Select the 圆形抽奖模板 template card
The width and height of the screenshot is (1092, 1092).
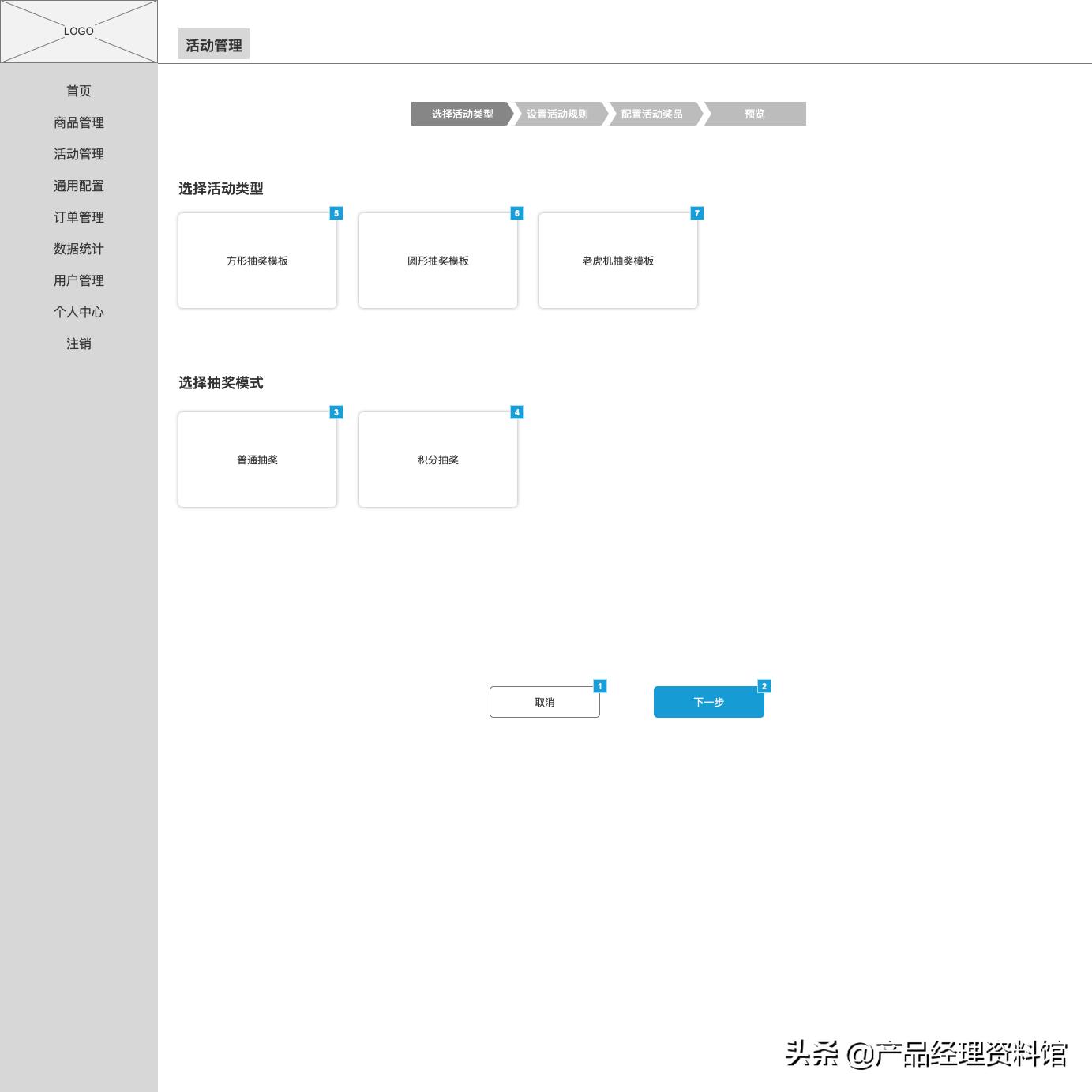point(437,261)
